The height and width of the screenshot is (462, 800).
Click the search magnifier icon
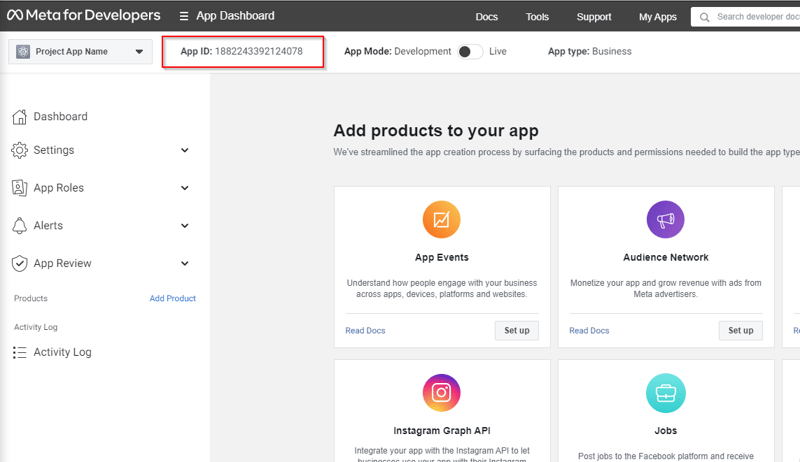click(x=705, y=17)
